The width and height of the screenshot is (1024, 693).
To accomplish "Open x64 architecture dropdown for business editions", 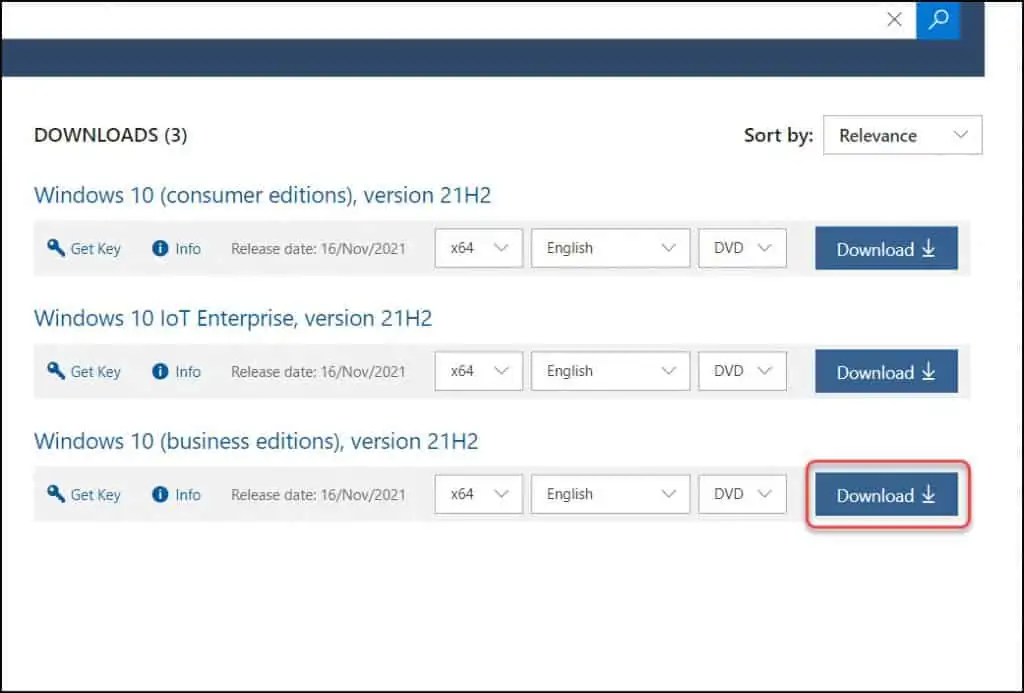I will tap(479, 494).
